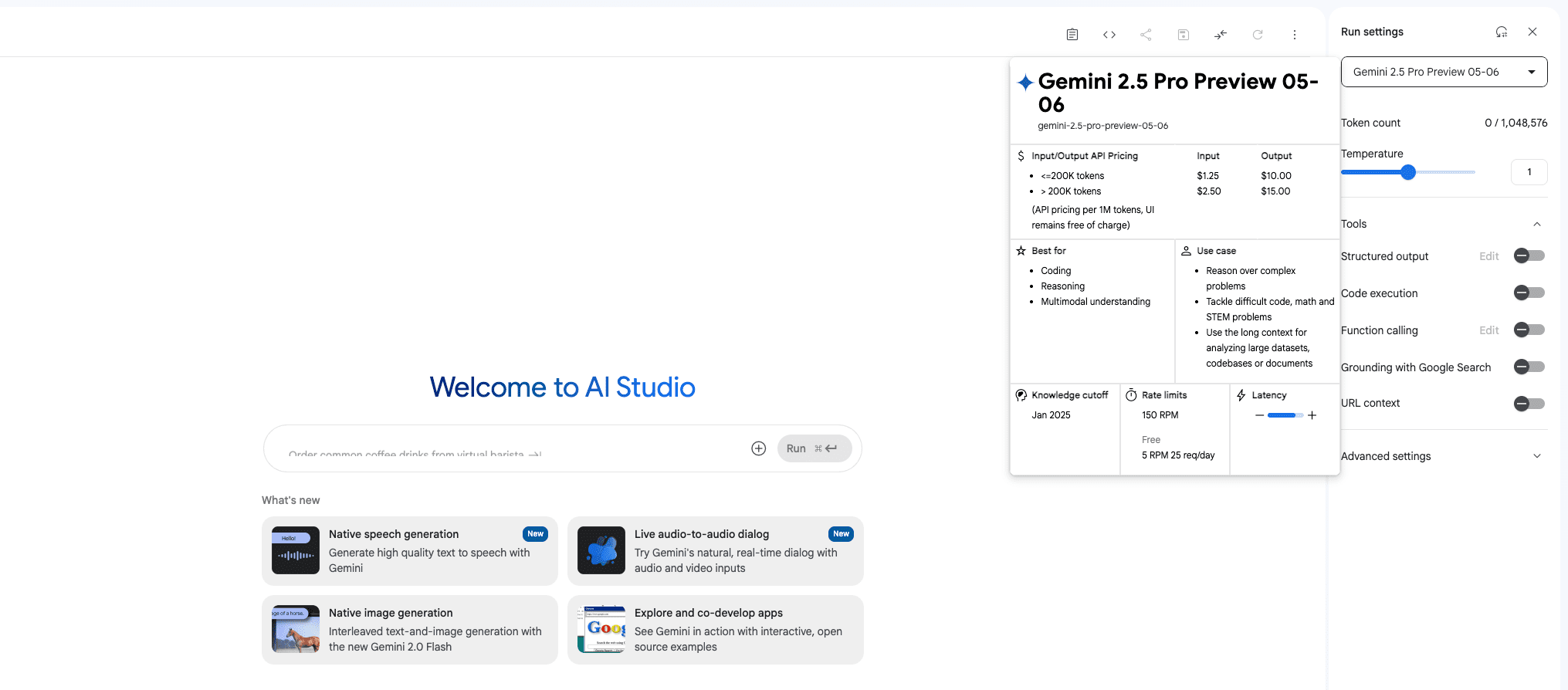This screenshot has height=690, width=1568.
Task: Toggle the Structured output switch
Action: coord(1529,255)
